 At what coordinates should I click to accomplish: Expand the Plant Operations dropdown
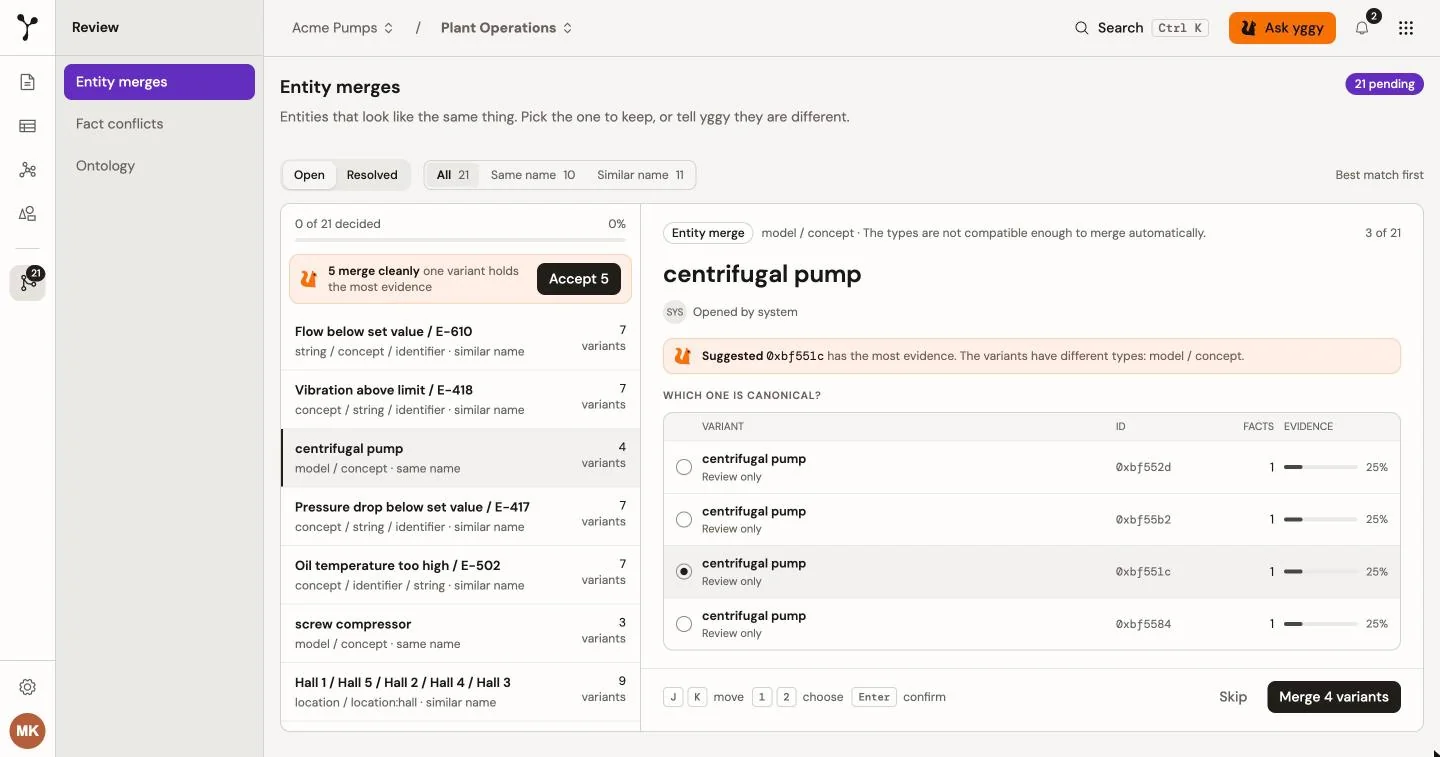click(x=507, y=28)
